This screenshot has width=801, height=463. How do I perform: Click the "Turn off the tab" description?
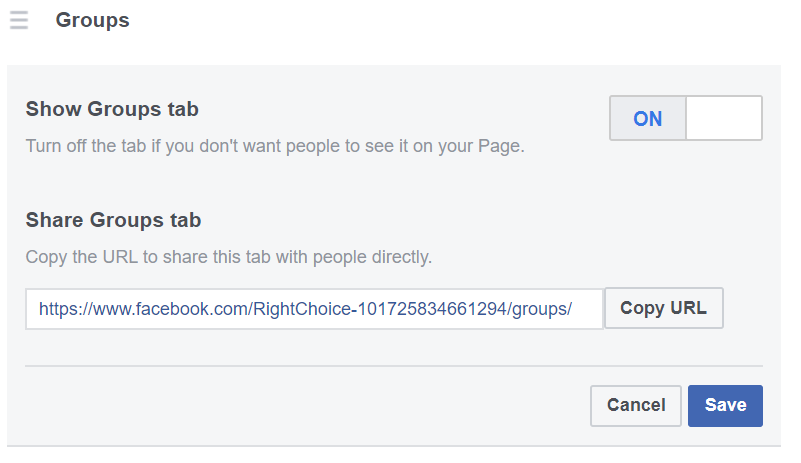coord(275,146)
